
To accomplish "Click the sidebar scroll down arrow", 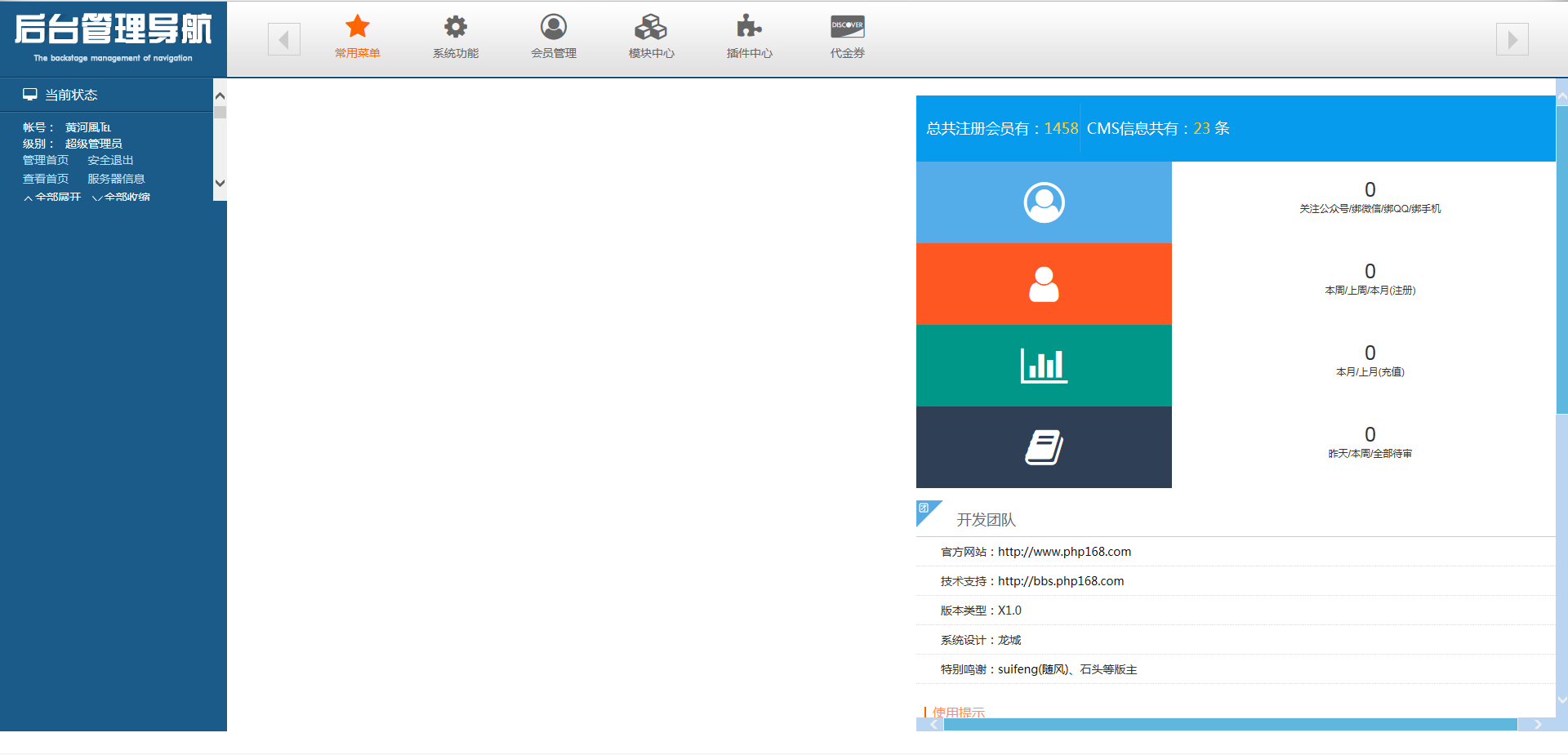I will pyautogui.click(x=220, y=183).
